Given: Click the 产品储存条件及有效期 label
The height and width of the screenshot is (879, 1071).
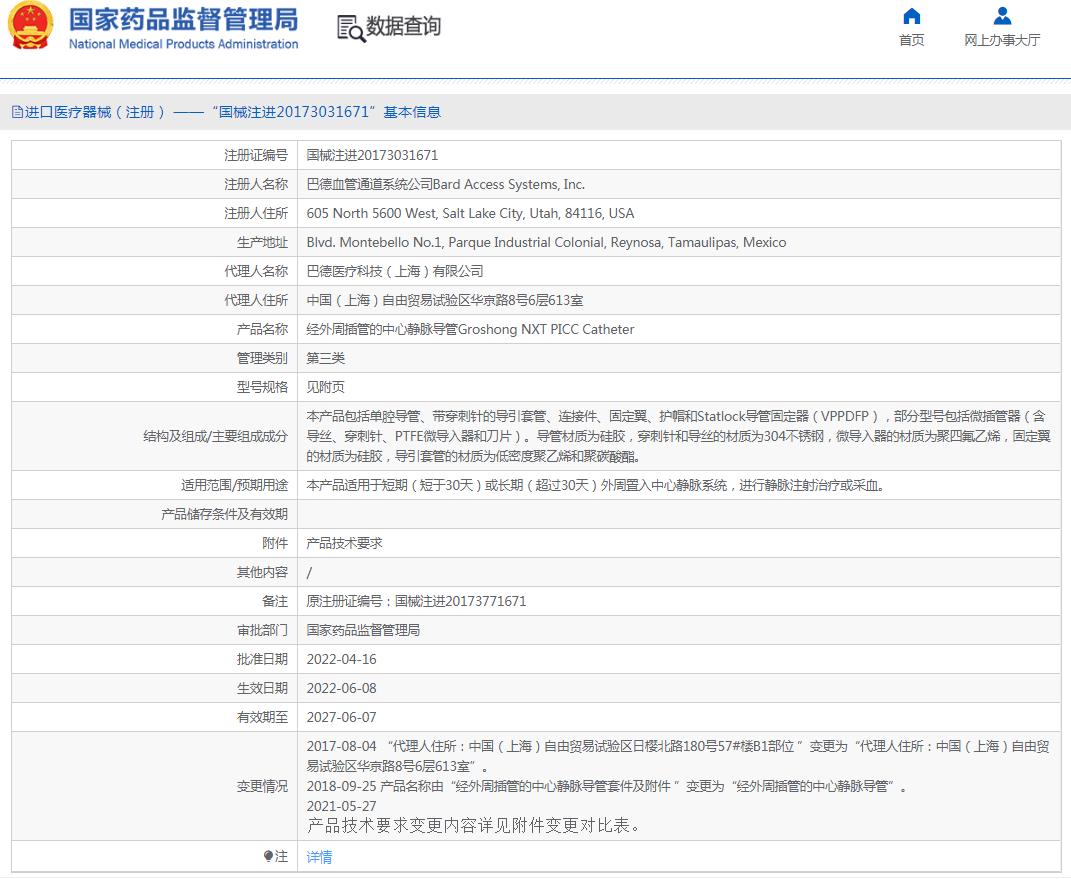Looking at the screenshot, I should click(x=225, y=514).
